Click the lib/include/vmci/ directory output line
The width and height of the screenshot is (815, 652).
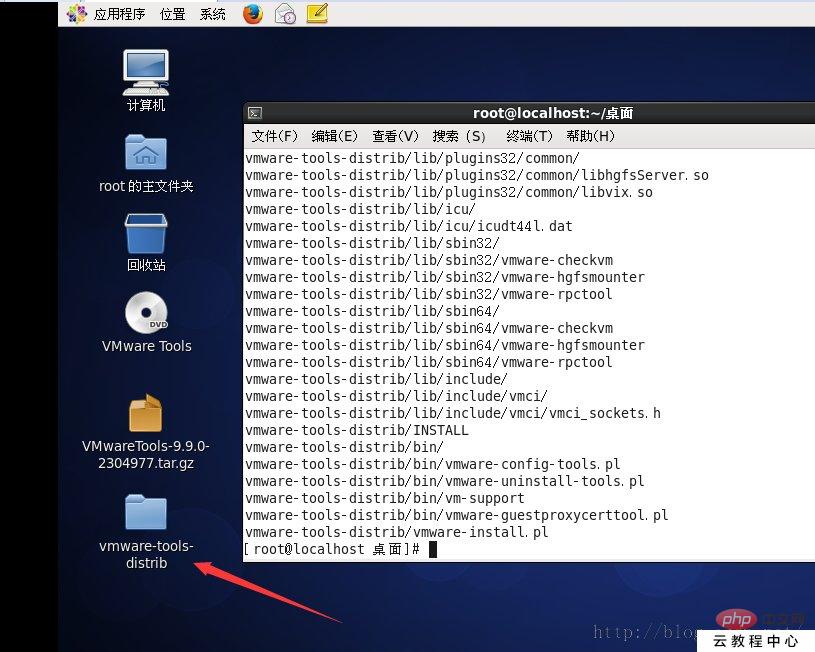click(x=396, y=396)
